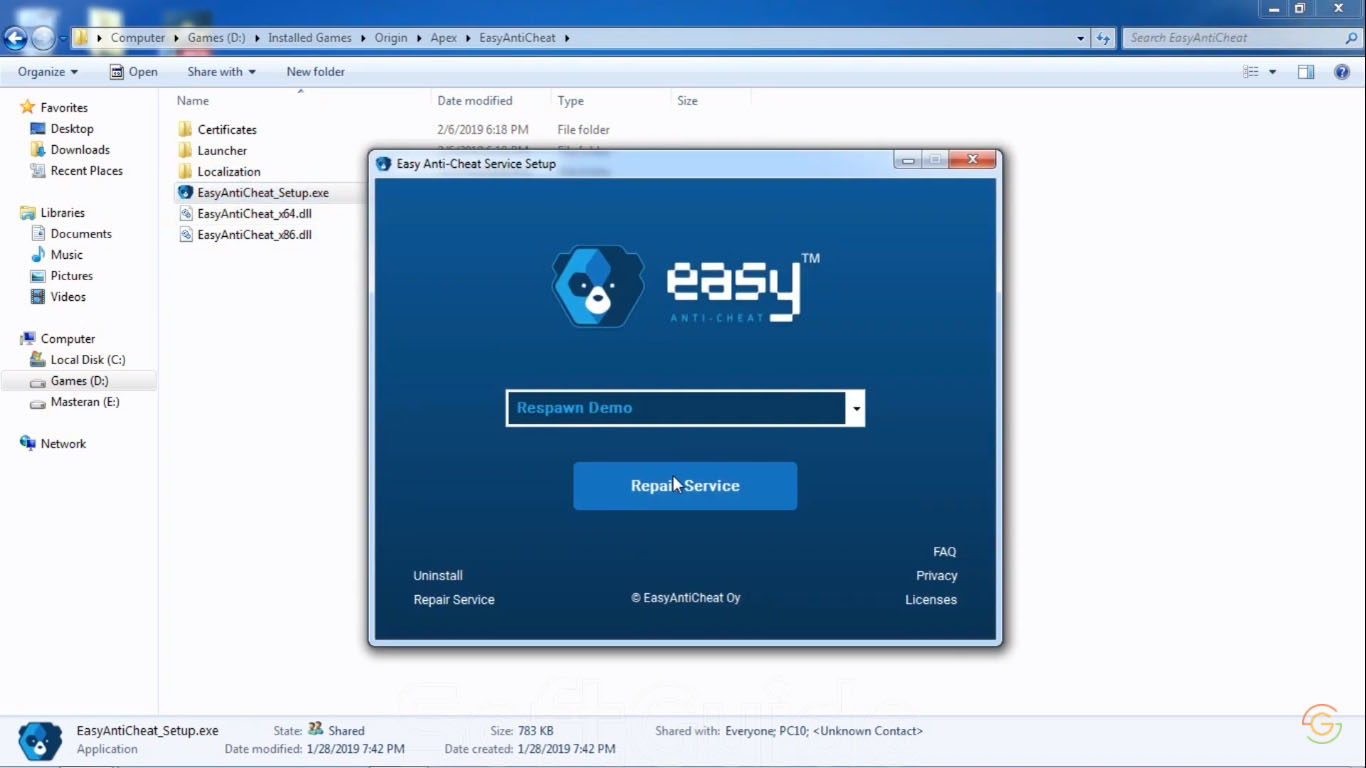Select the Launcher folder

[222, 151]
